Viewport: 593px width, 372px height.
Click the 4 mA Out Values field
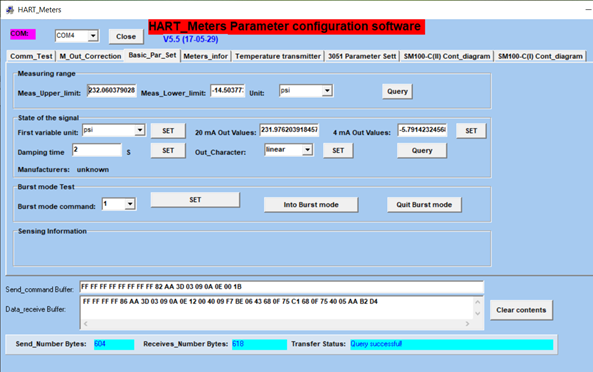422,130
